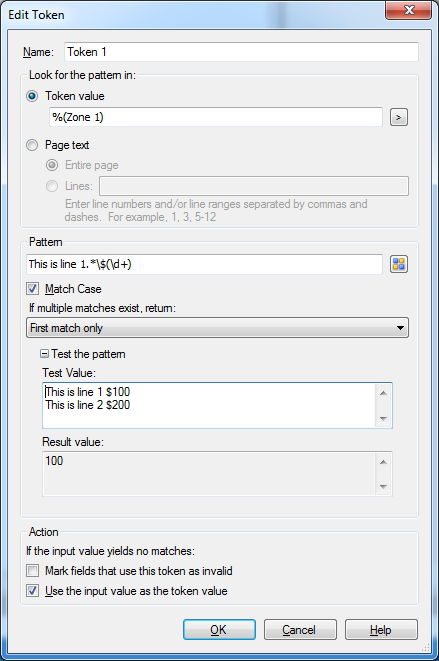
Task: Select the Token value radio button
Action: (32, 96)
